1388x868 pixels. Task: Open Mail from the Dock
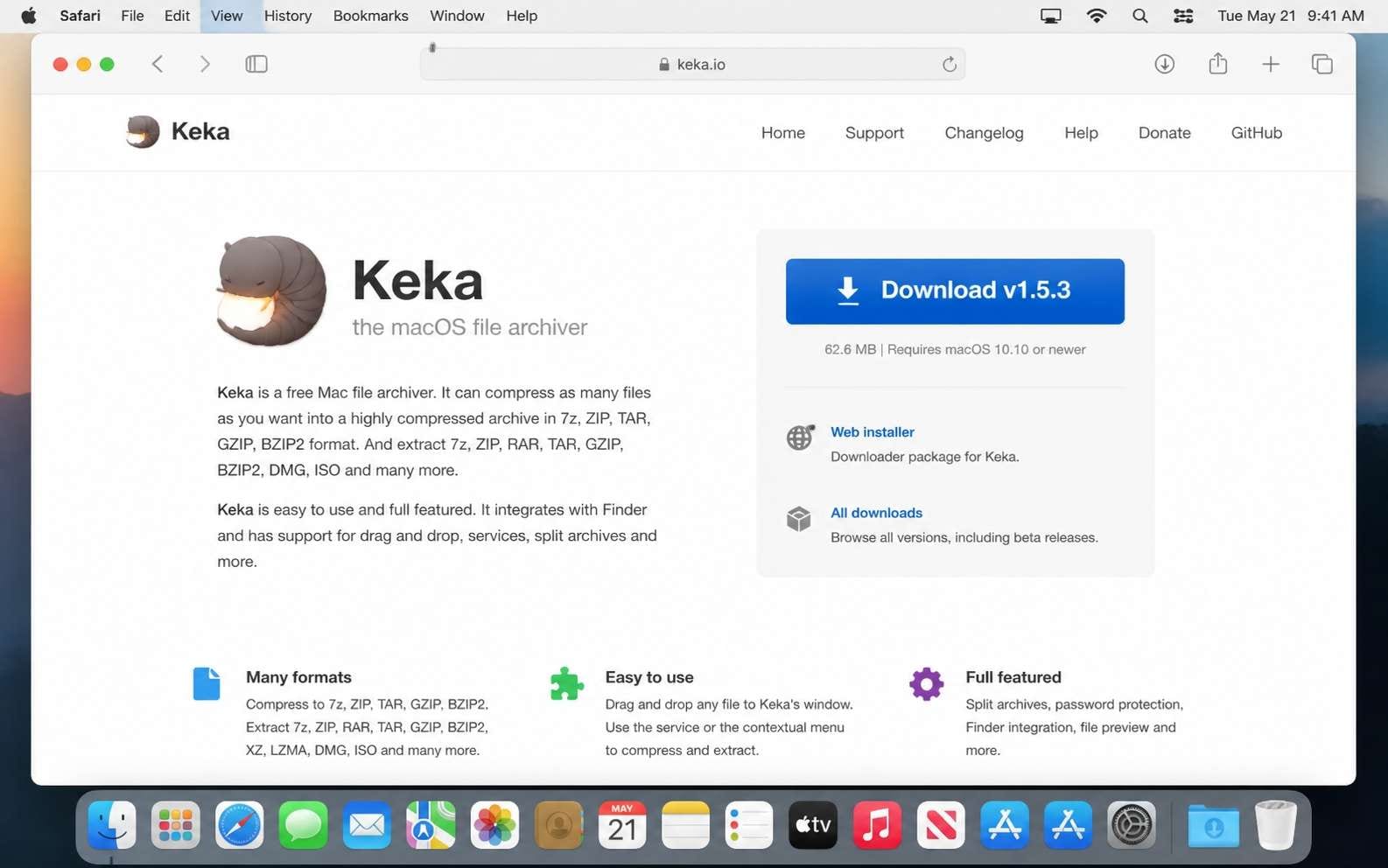pos(367,824)
